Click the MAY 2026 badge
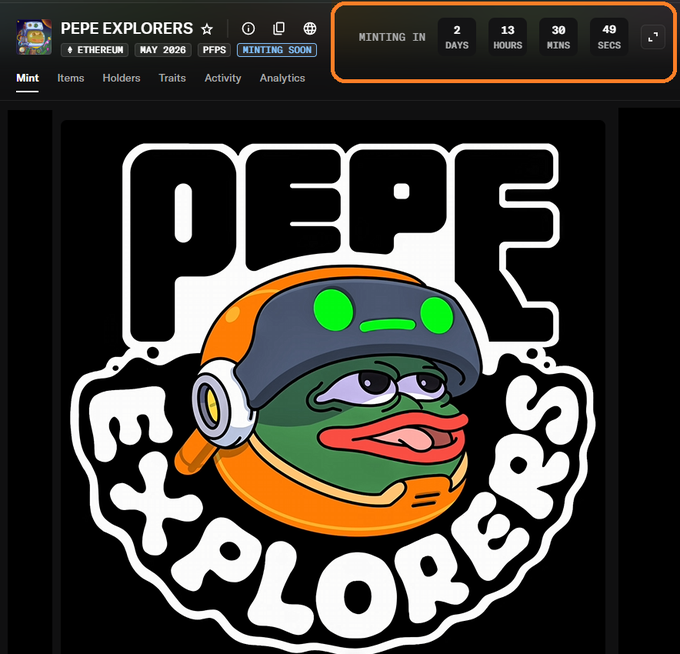680x654 pixels. coord(163,50)
